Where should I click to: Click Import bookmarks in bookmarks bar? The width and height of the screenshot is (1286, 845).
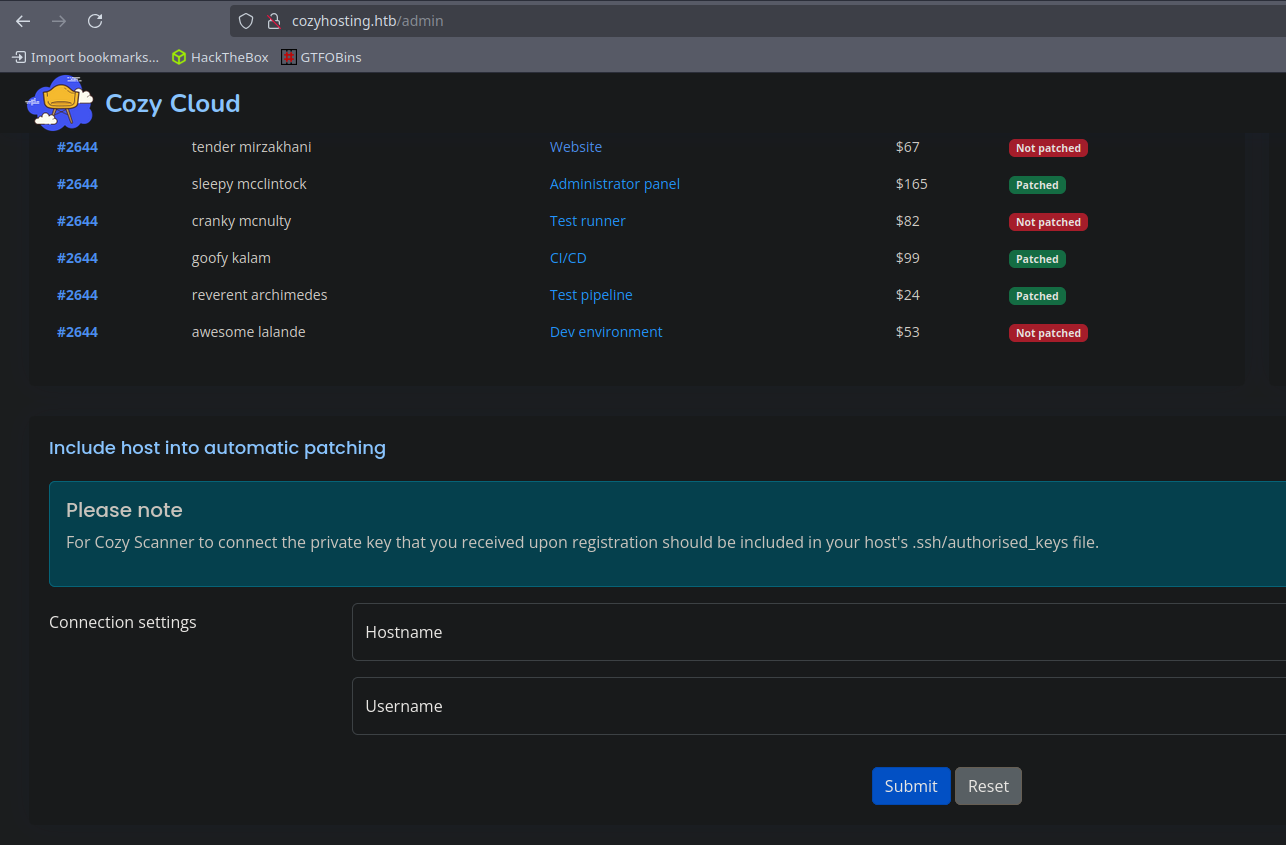85,57
